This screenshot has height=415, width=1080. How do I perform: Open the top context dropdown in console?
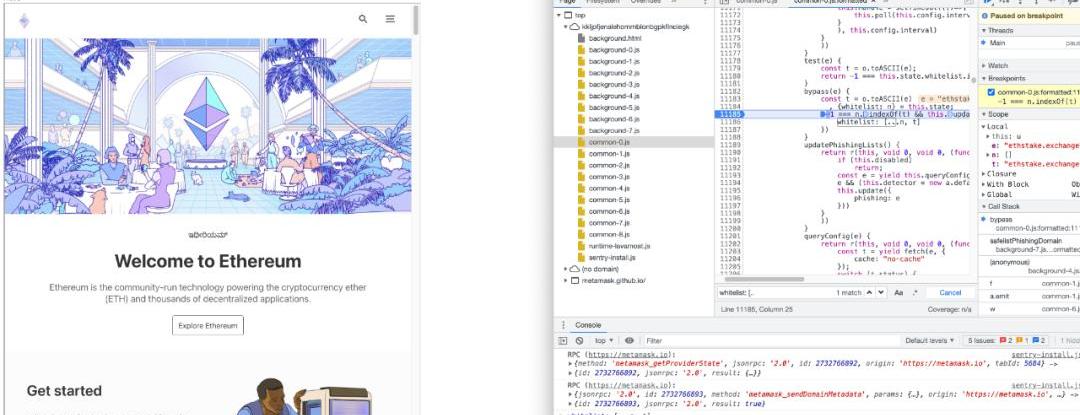point(603,341)
